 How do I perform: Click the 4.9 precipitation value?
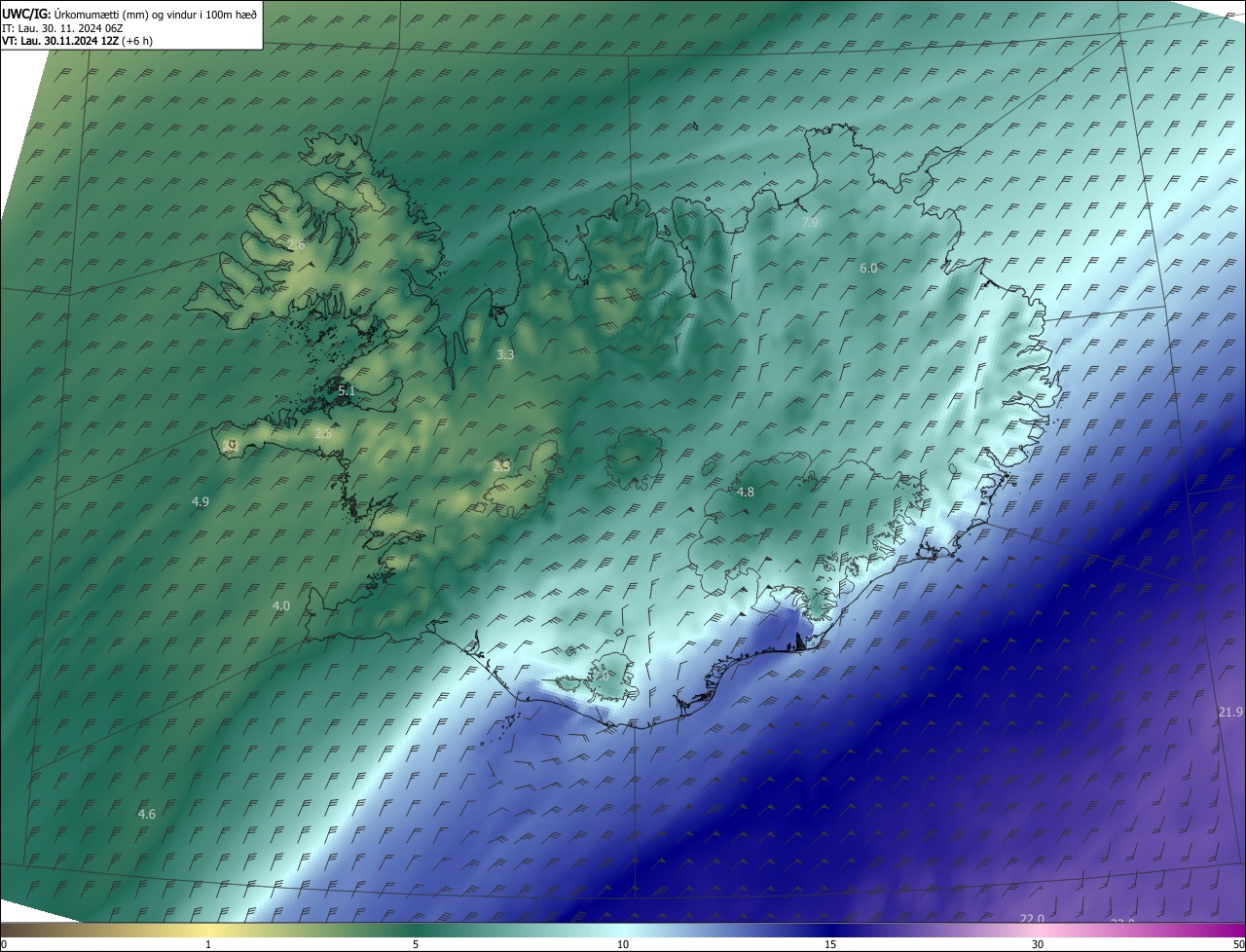click(201, 501)
